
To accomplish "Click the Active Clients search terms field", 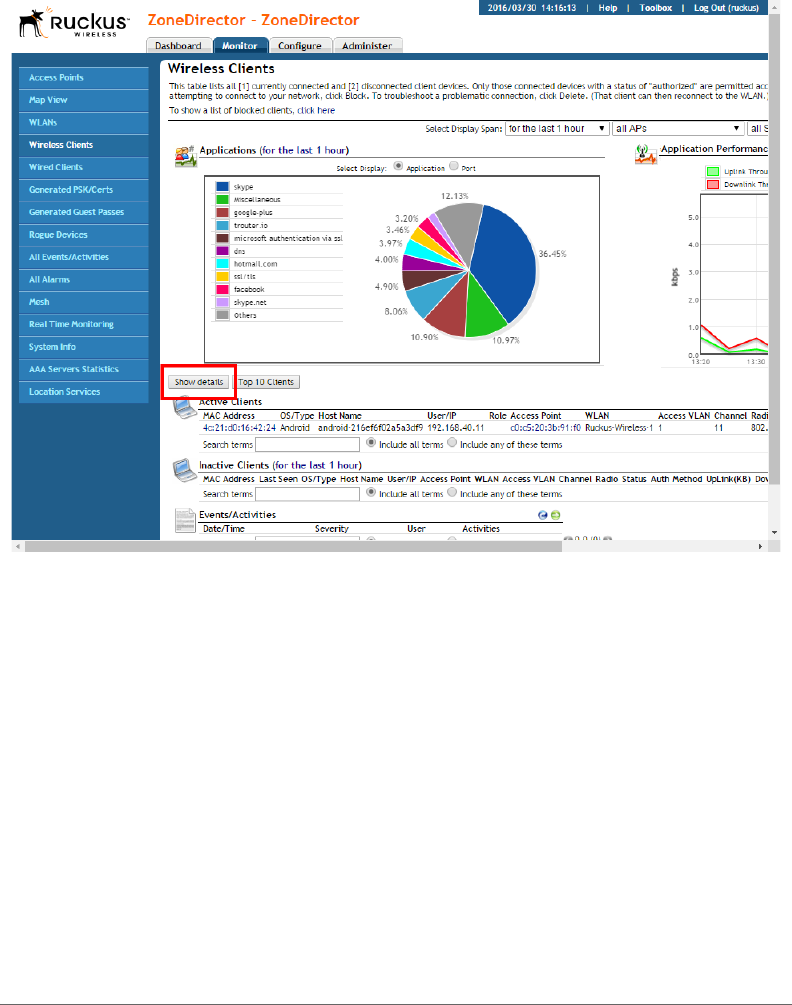I will (x=308, y=444).
